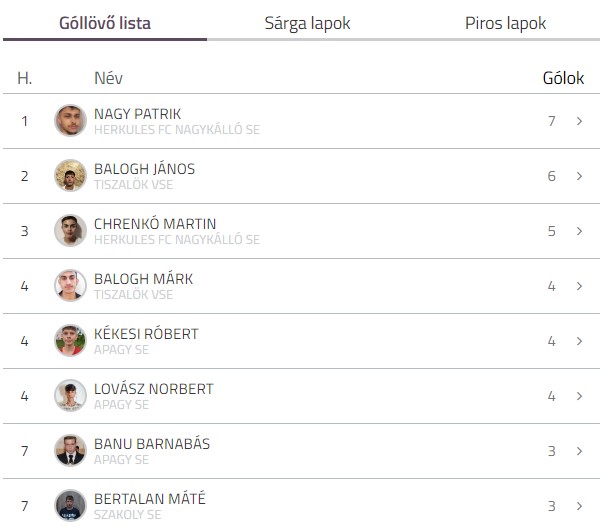Click the Név column header
The width and height of the screenshot is (600, 530).
[x=108, y=78]
